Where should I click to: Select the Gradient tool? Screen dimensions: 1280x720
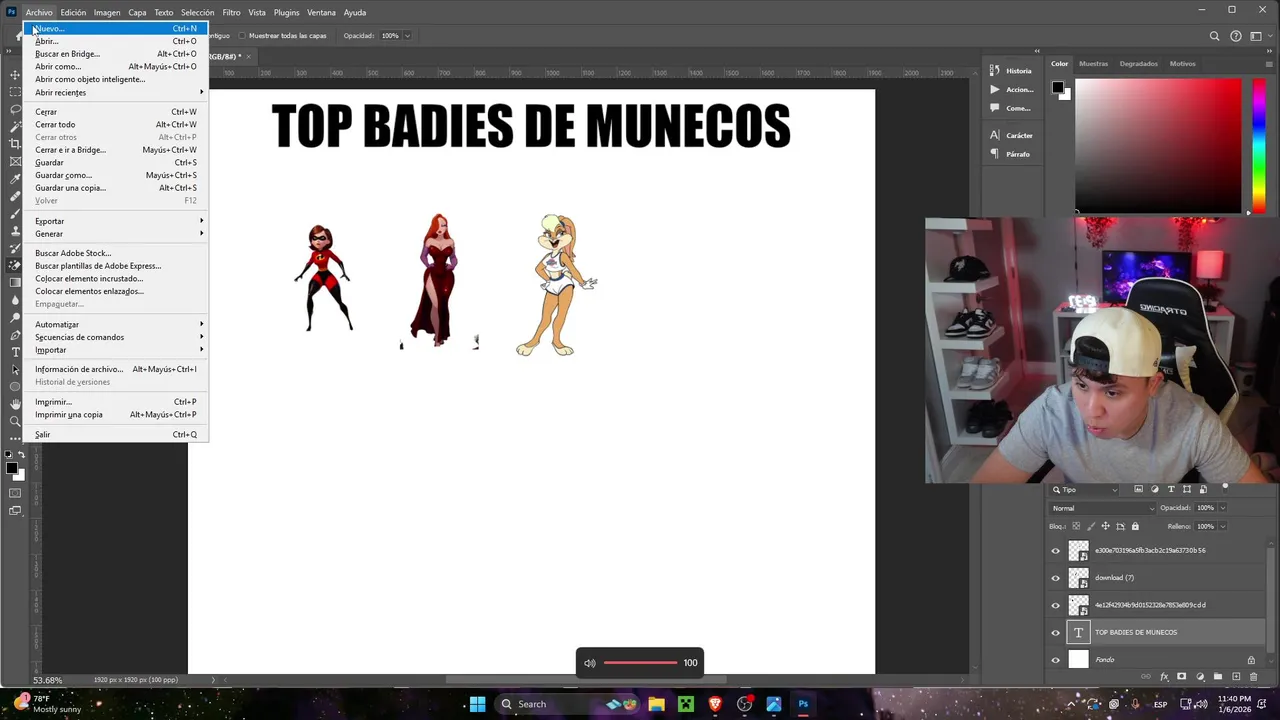click(15, 282)
